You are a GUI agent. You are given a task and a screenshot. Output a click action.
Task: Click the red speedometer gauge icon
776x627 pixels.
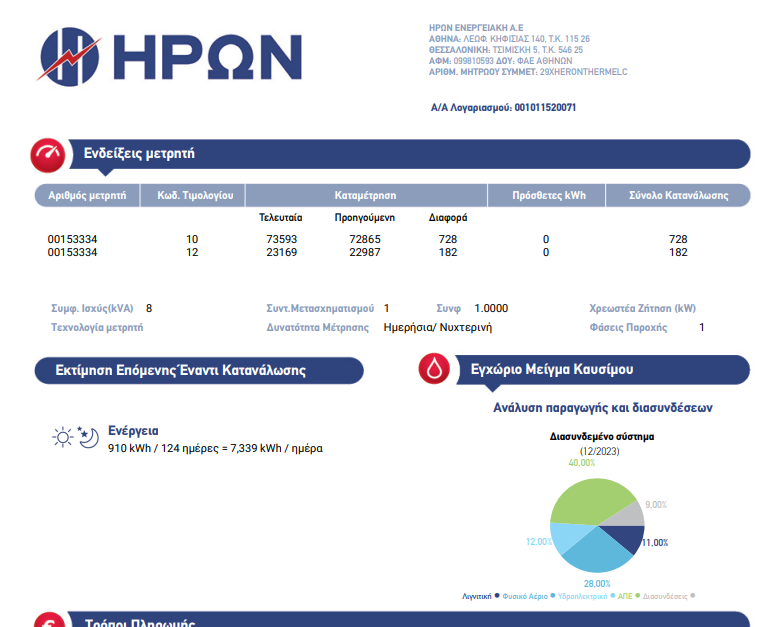(x=48, y=155)
